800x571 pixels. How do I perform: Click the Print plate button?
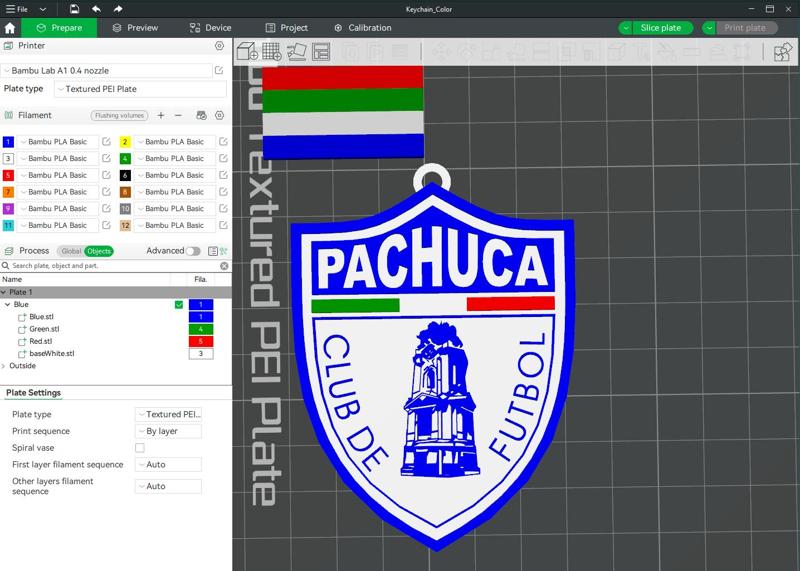(x=746, y=28)
